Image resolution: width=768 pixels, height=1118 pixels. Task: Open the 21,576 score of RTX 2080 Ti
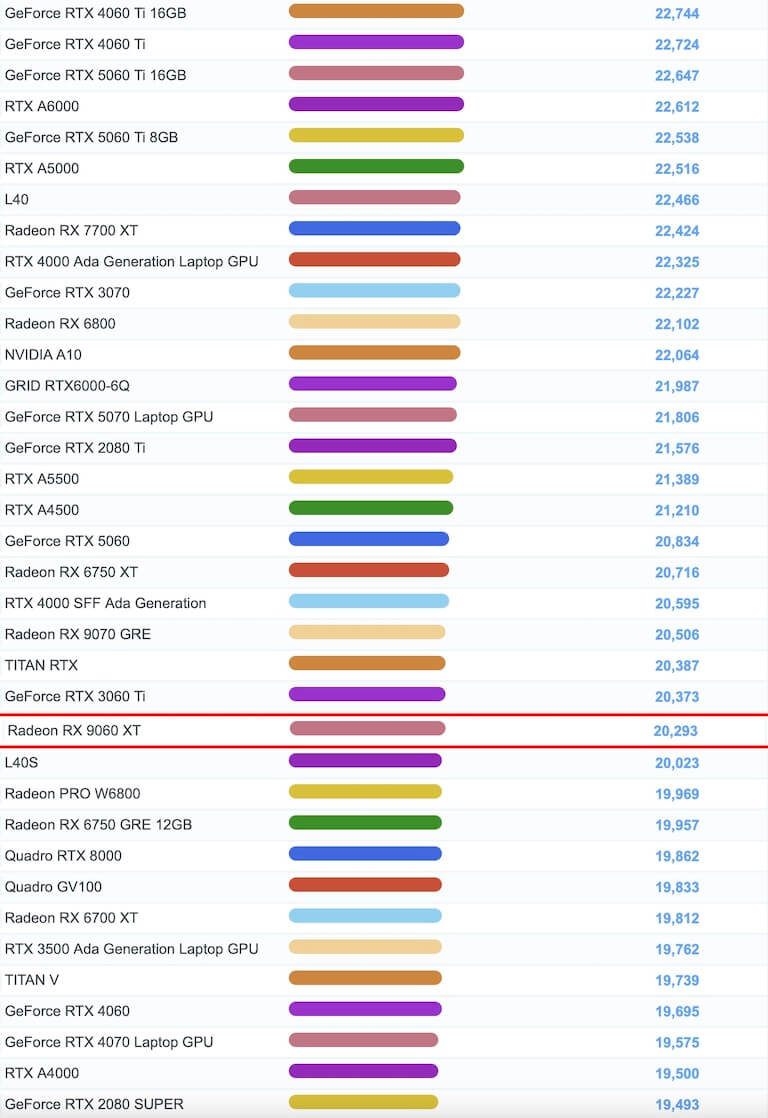[677, 448]
